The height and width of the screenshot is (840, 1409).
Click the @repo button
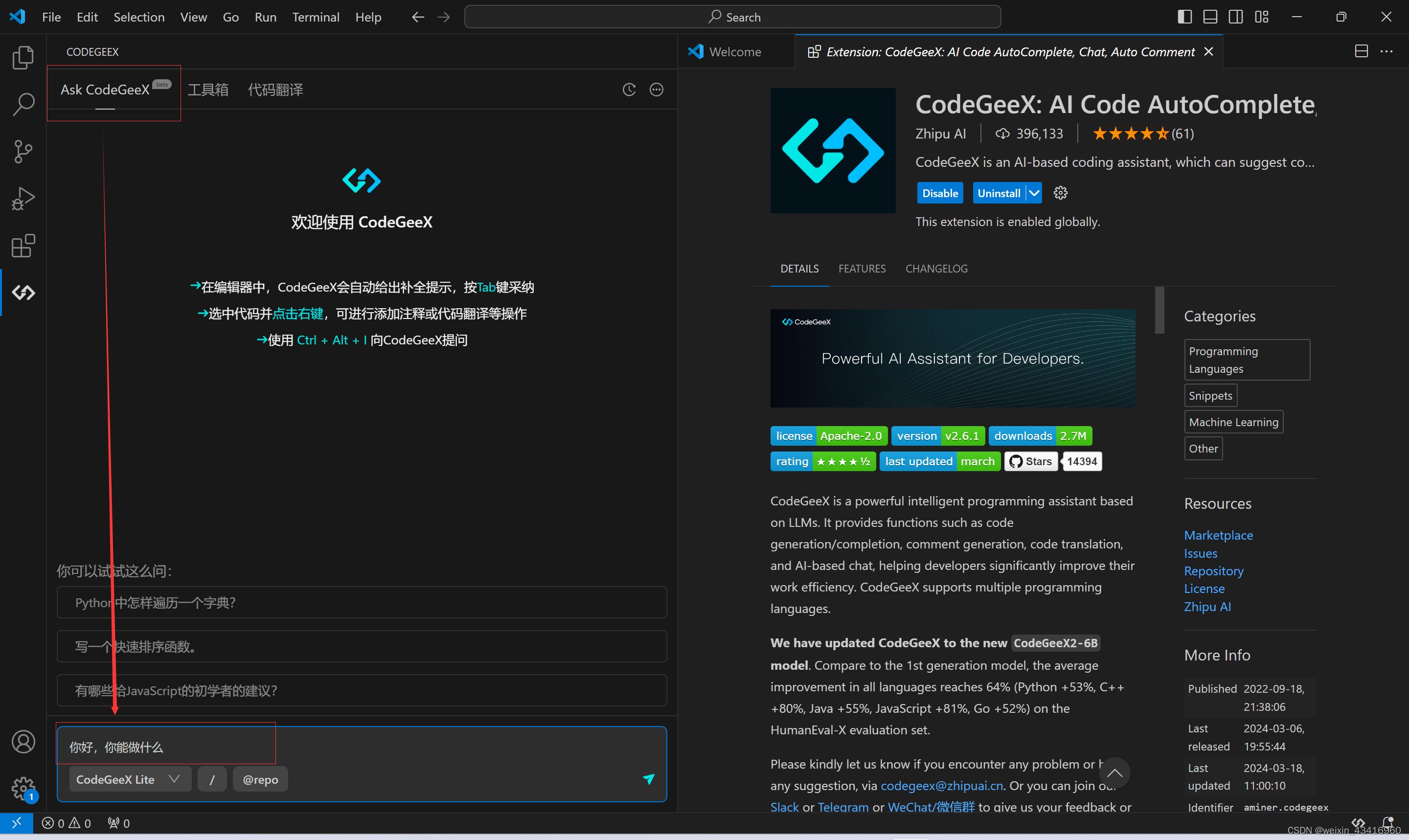(x=260, y=779)
